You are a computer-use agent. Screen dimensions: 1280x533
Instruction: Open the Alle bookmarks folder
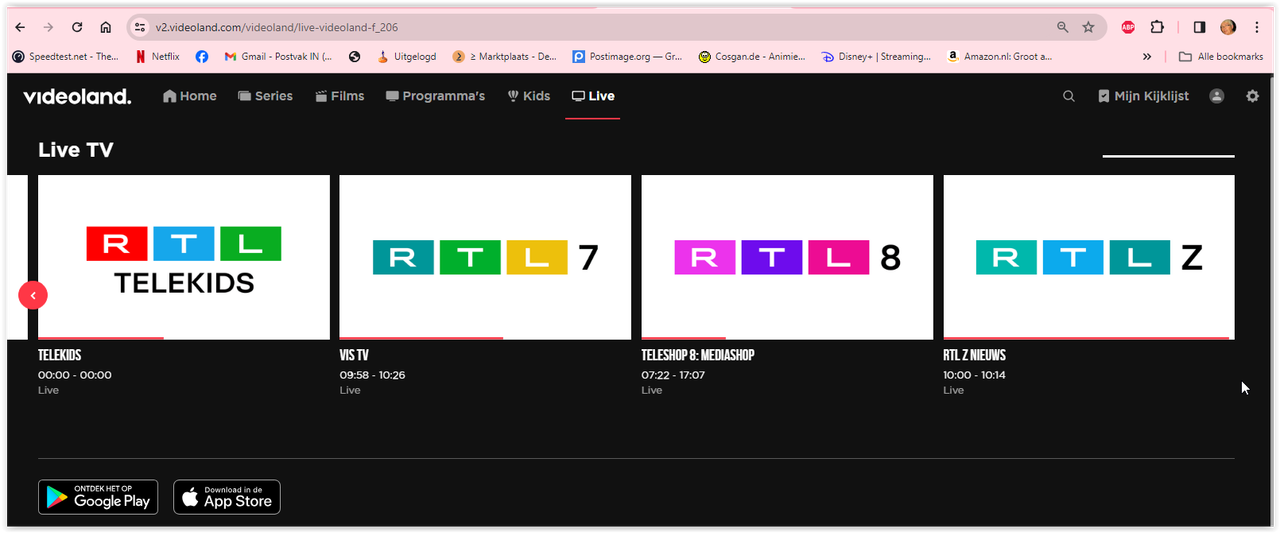pyautogui.click(x=1221, y=57)
